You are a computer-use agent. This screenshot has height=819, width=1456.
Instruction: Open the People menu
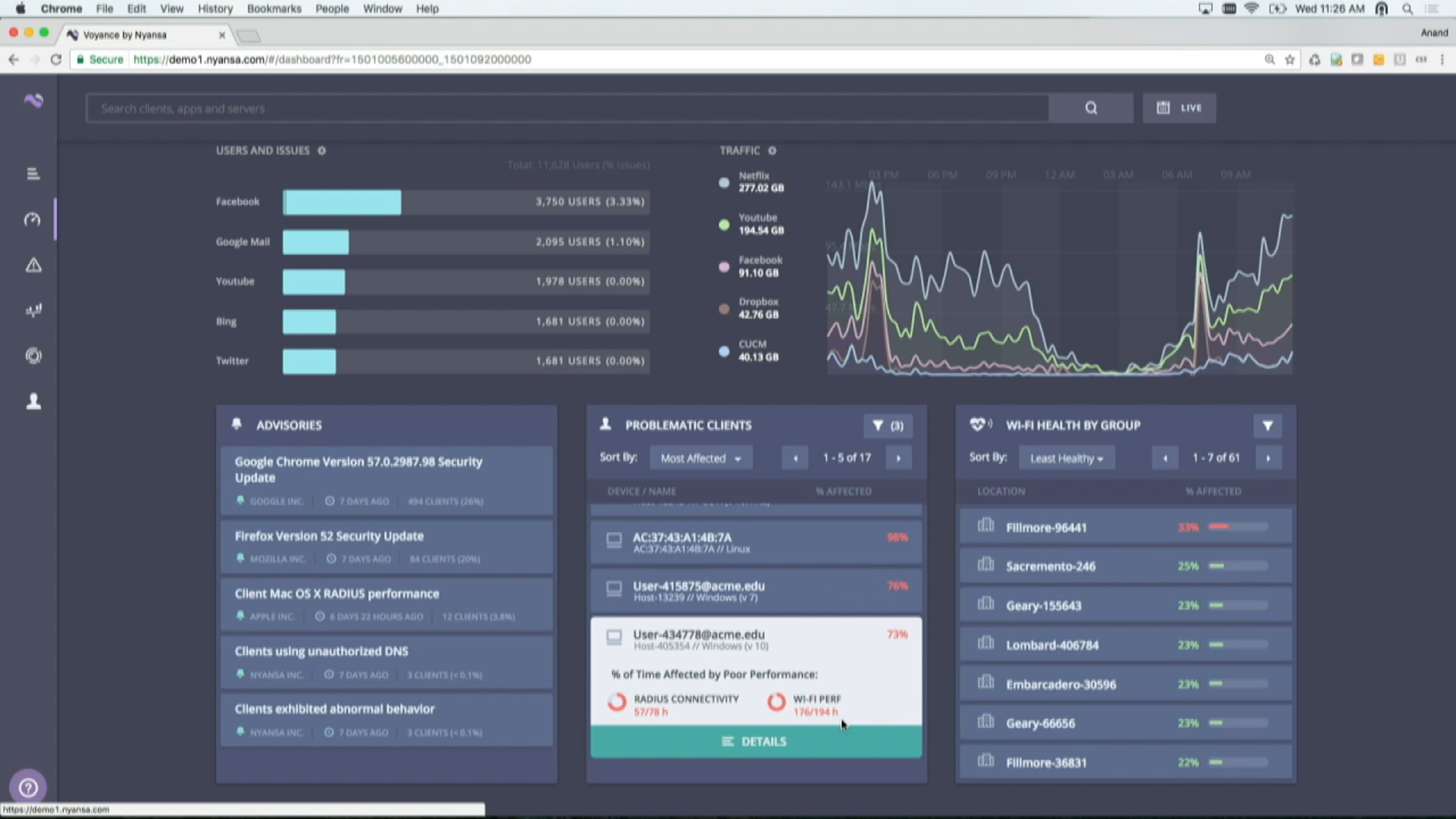332,8
